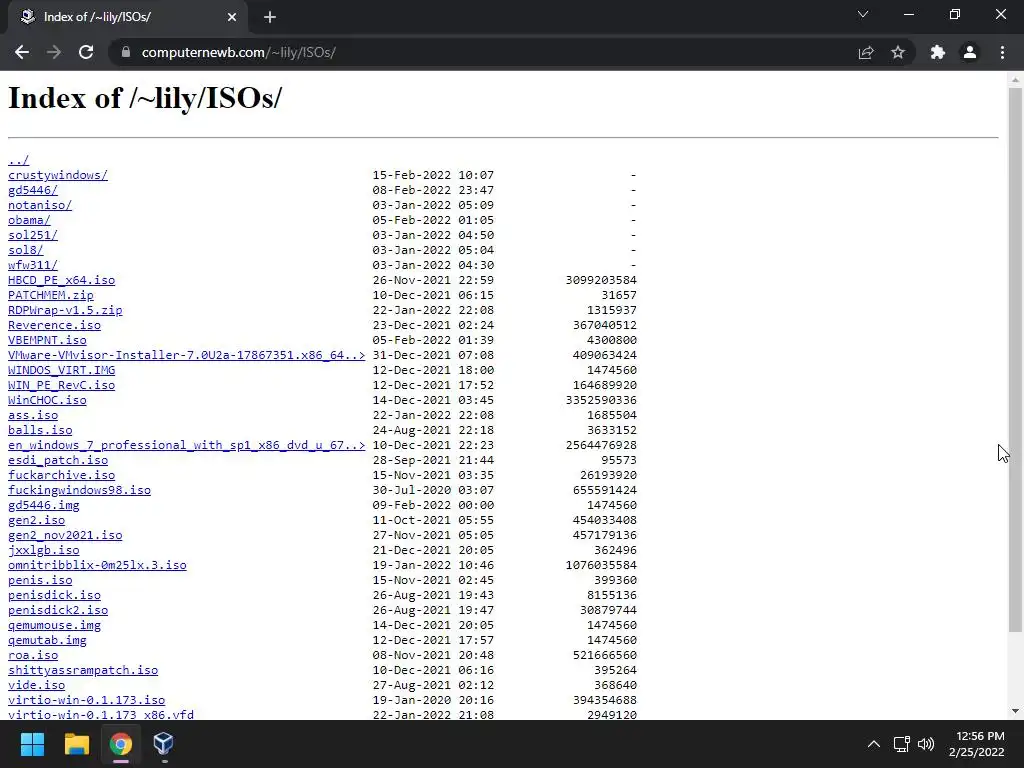This screenshot has width=1024, height=768.
Task: Download WINDOS_VIRT.IMG
Action: [61, 370]
